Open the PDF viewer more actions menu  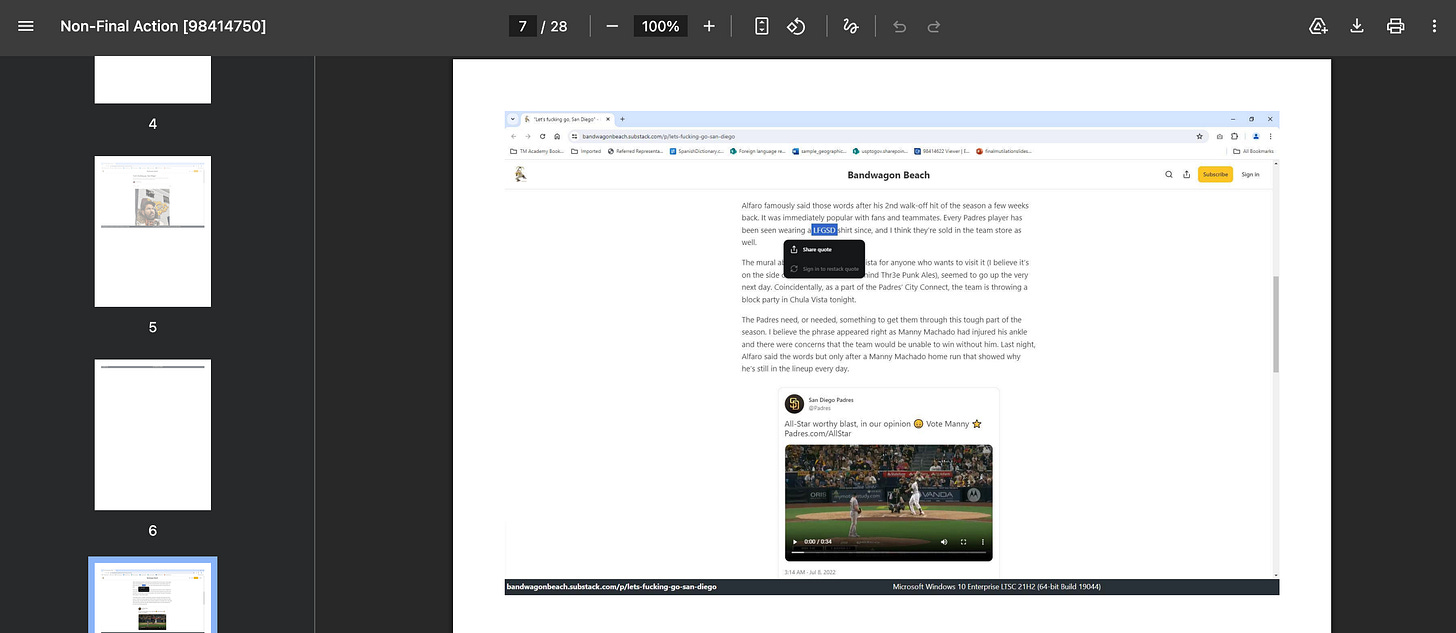click(x=1435, y=26)
